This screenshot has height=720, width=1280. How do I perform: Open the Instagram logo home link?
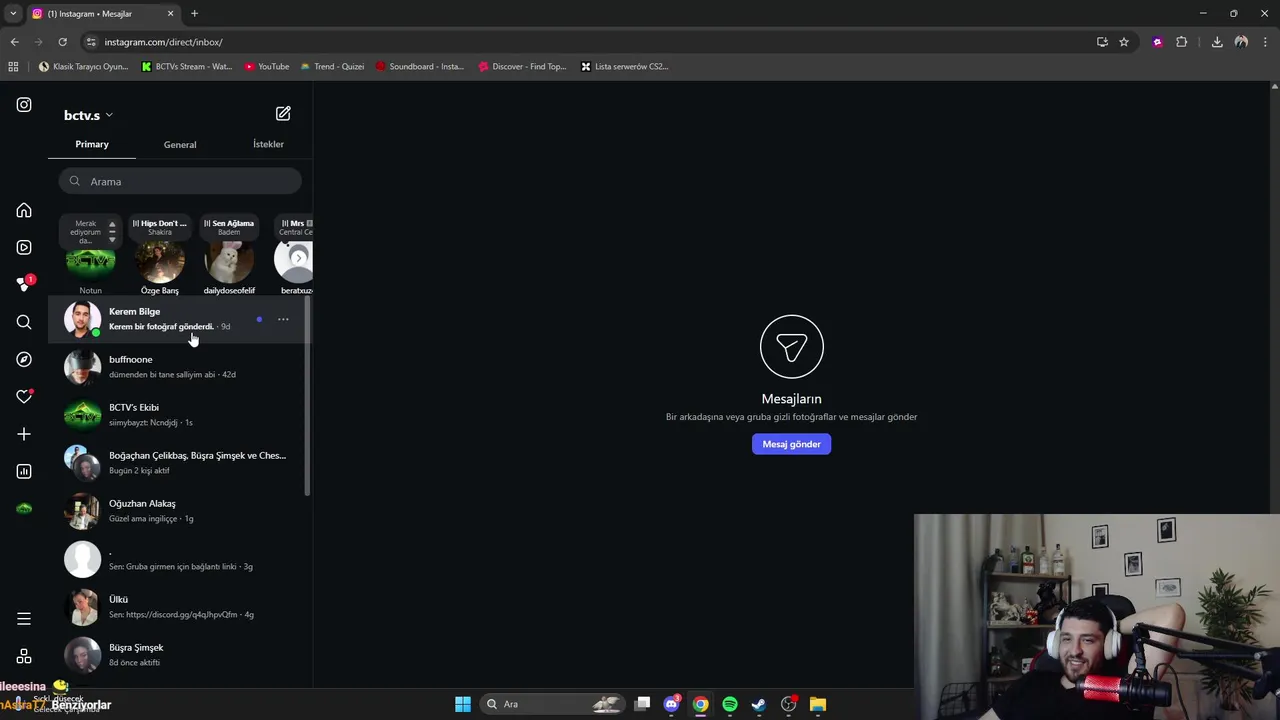(24, 105)
